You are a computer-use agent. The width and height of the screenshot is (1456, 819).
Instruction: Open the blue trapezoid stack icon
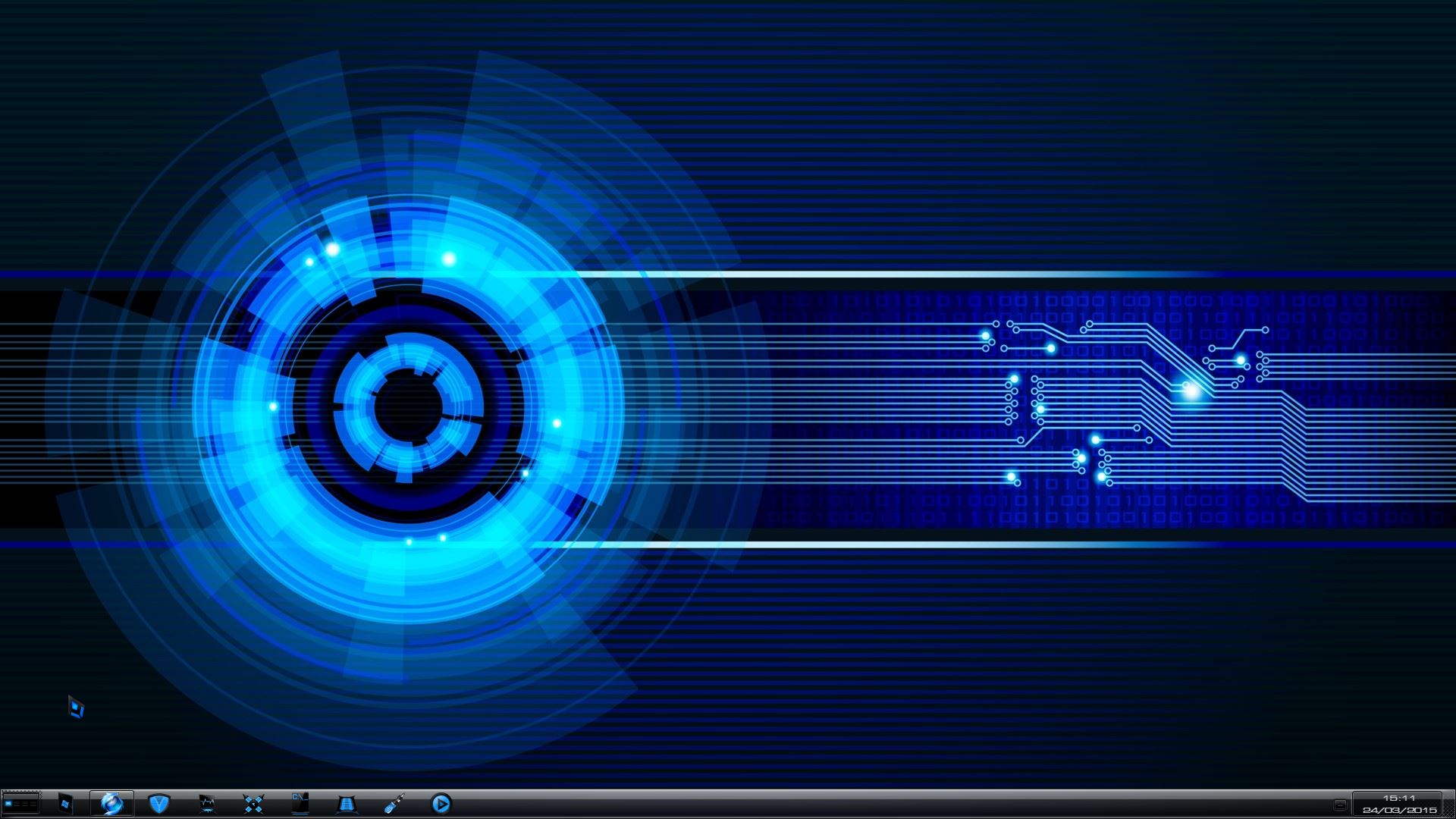(x=347, y=803)
